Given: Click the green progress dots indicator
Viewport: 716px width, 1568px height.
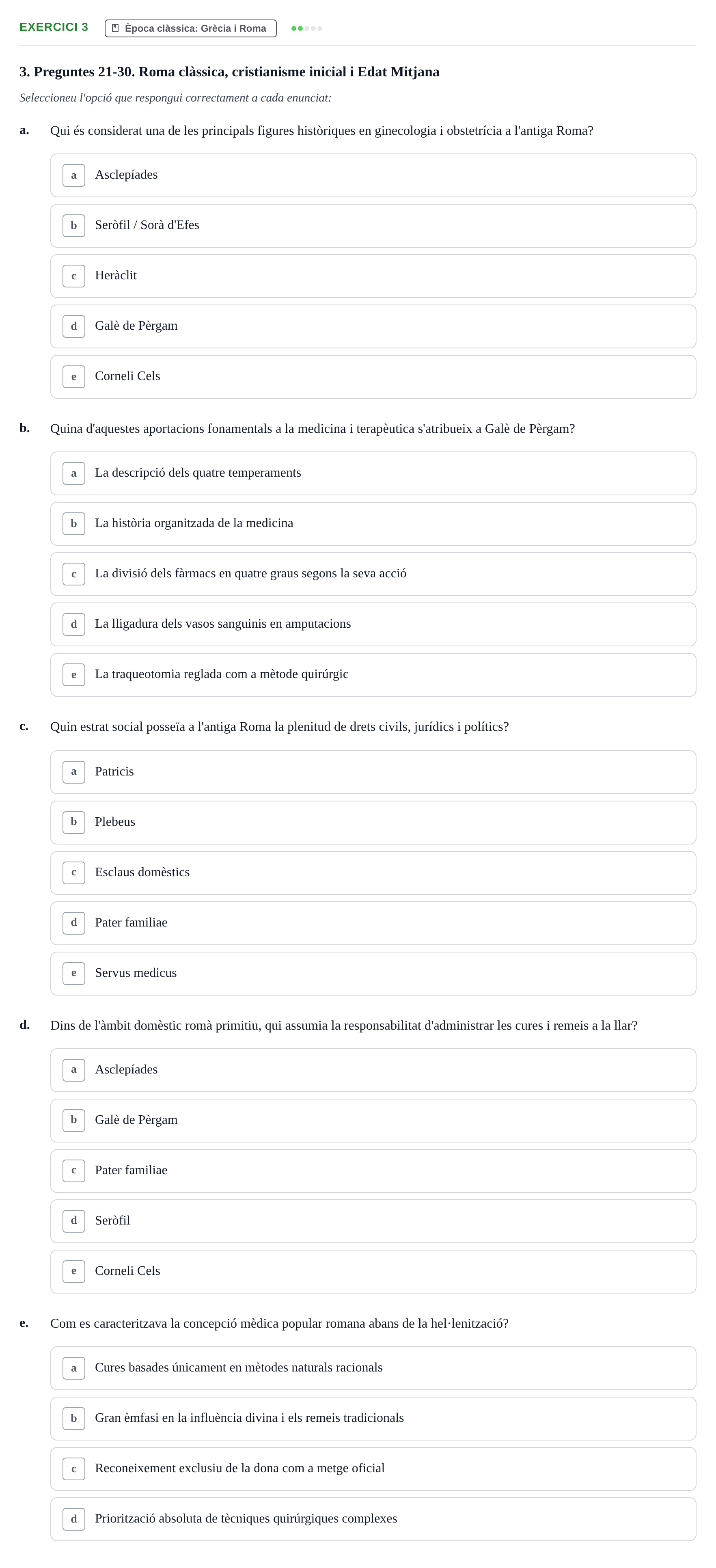Looking at the screenshot, I should [x=306, y=28].
